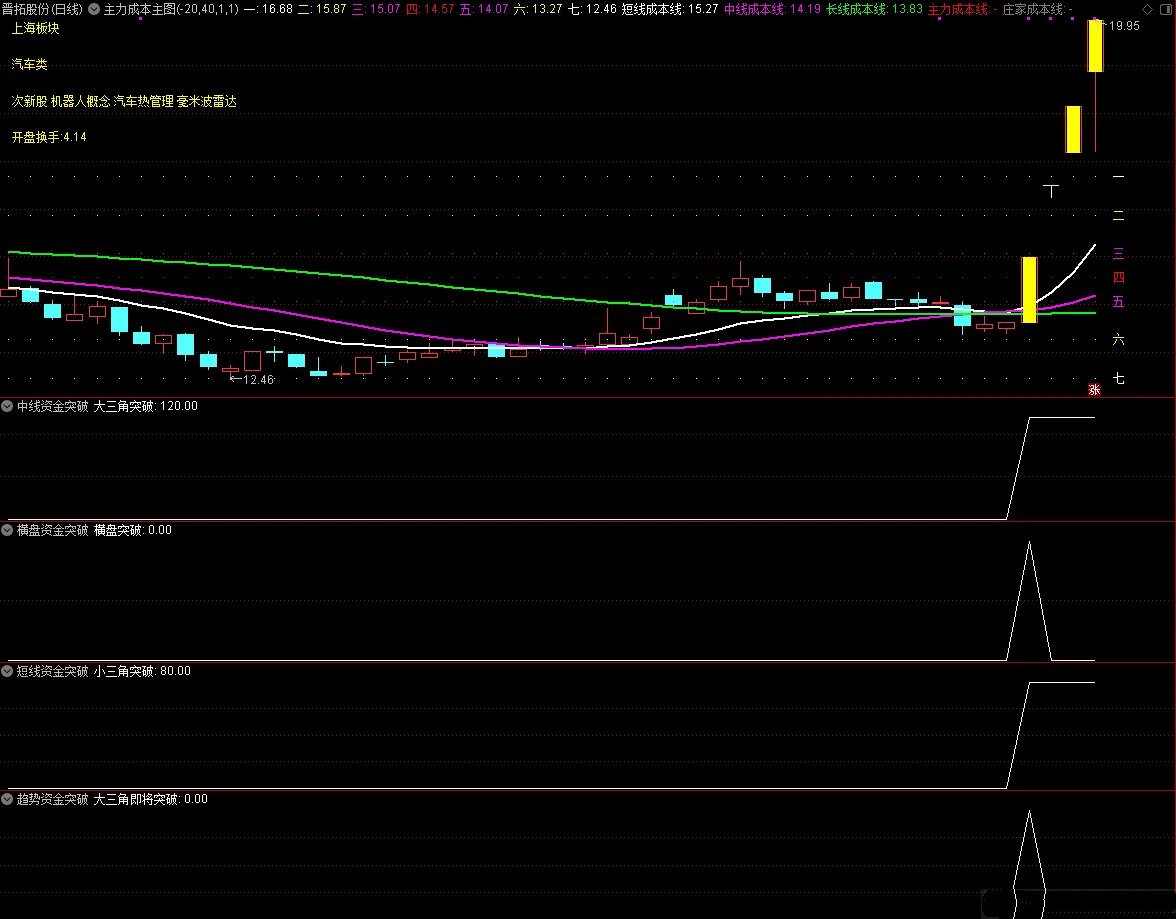Click the 短线资金突破 panel arrow icon

click(x=8, y=671)
